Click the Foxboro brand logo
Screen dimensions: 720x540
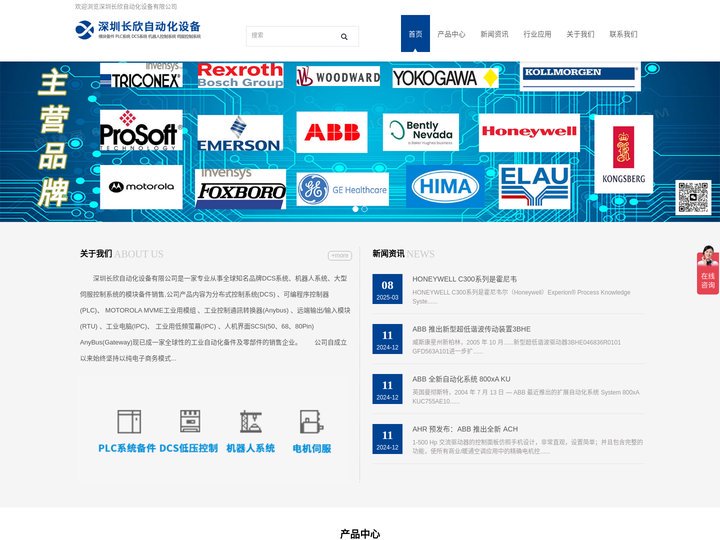(x=241, y=188)
